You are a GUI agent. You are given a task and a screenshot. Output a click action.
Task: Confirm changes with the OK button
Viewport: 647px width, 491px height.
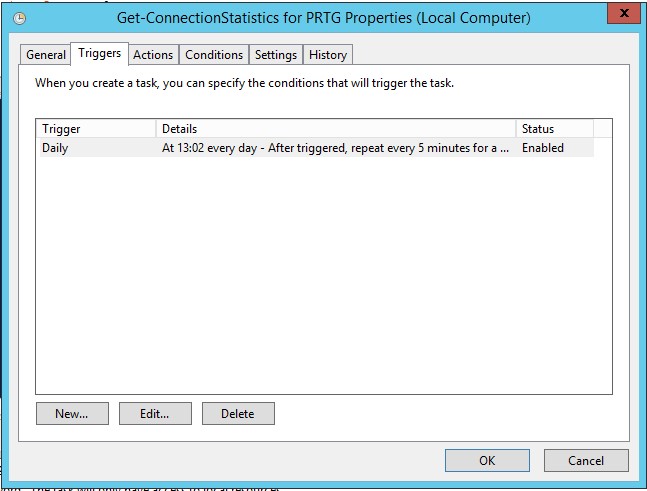tap(487, 461)
